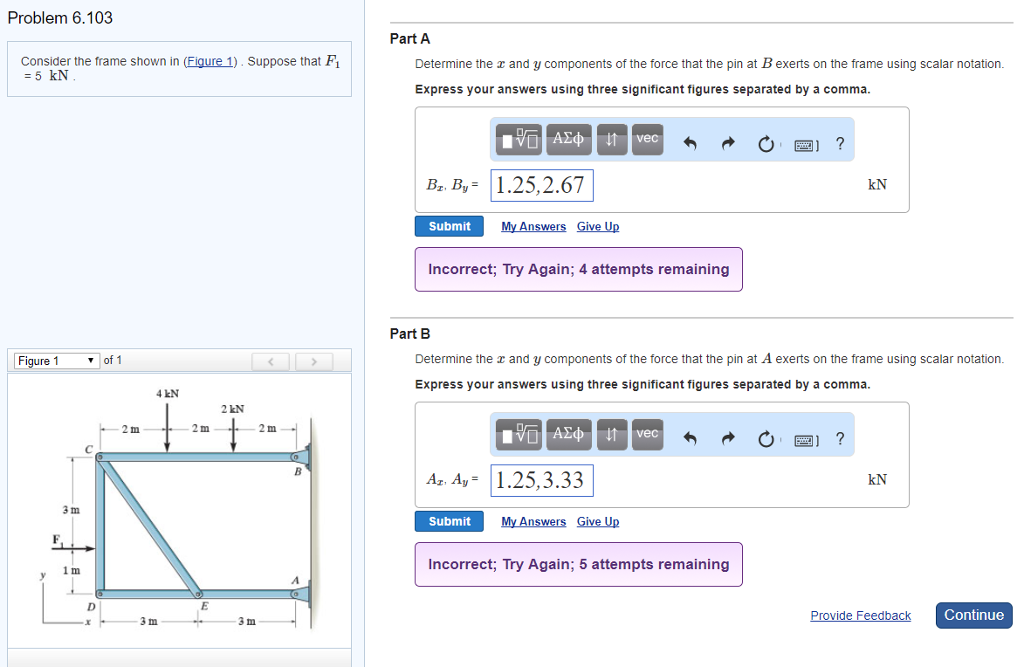Image resolution: width=1024 pixels, height=667 pixels.
Task: Open the math template palette in Part B
Action: click(x=518, y=434)
